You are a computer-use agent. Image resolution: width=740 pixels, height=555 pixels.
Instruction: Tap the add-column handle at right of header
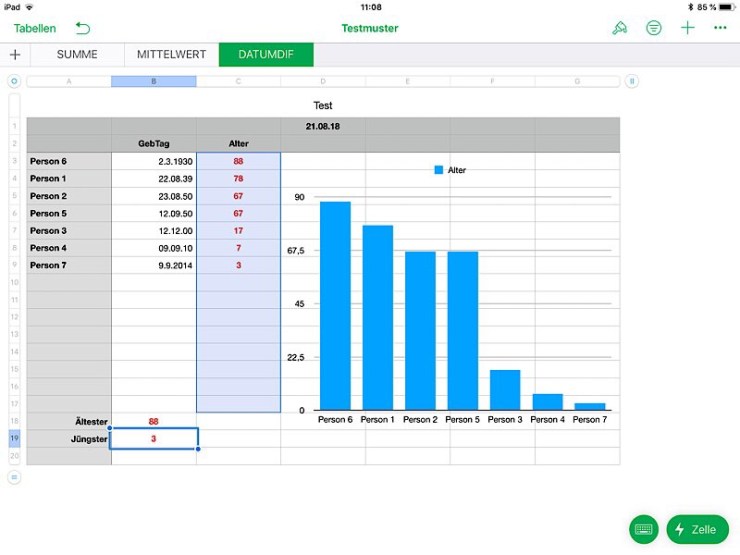[632, 82]
